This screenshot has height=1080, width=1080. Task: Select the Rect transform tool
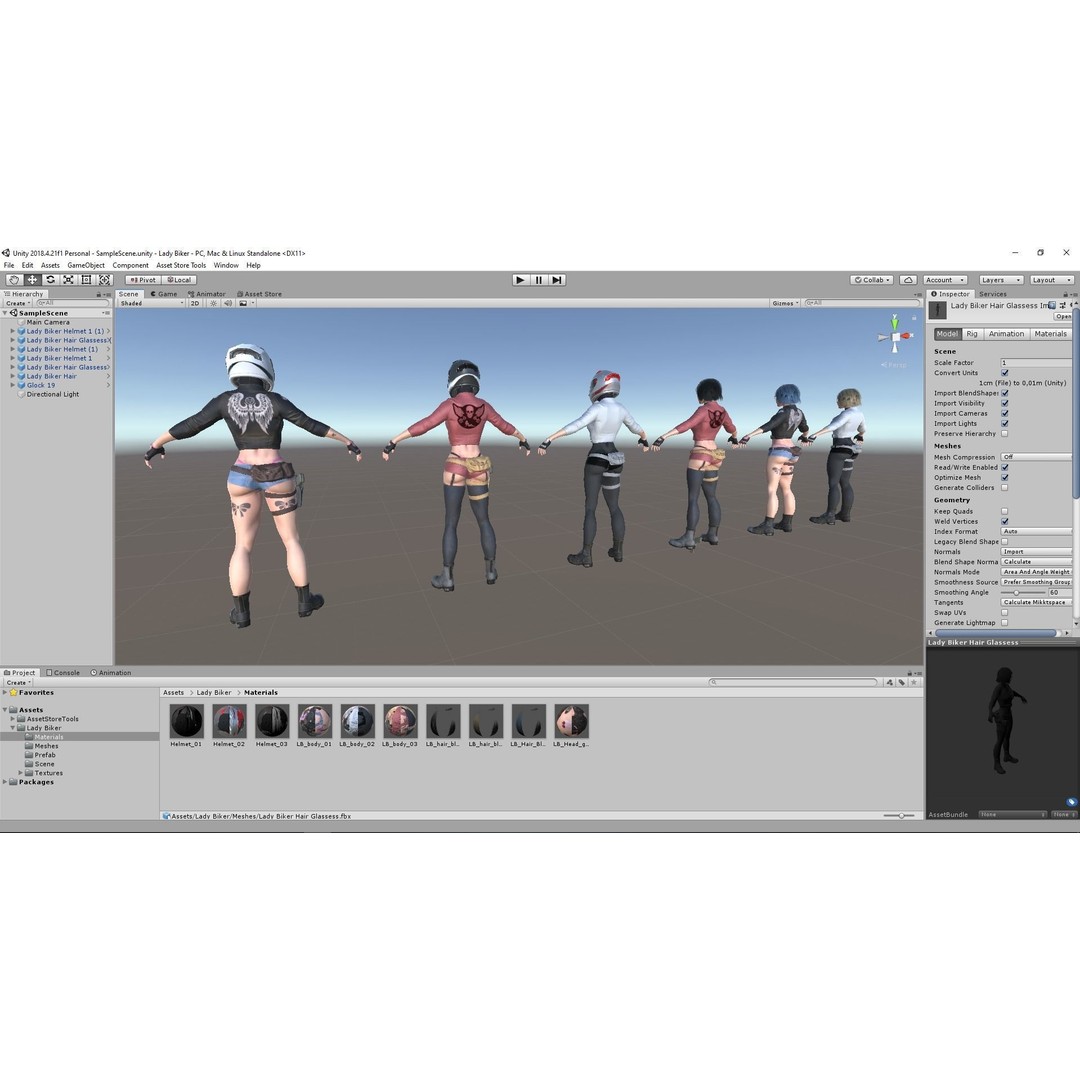click(x=86, y=280)
